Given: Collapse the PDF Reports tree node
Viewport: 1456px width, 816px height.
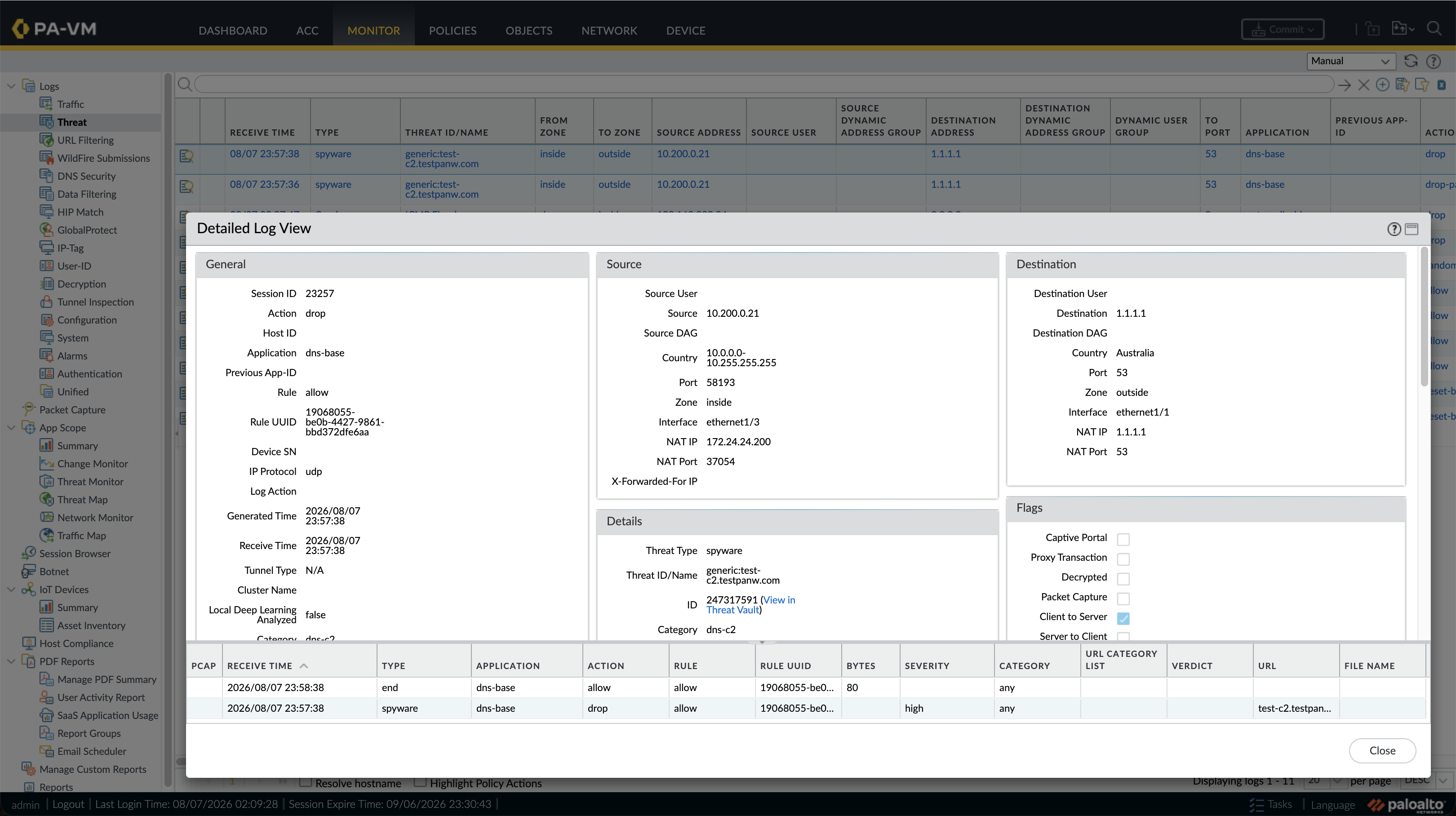Looking at the screenshot, I should coord(11,661).
